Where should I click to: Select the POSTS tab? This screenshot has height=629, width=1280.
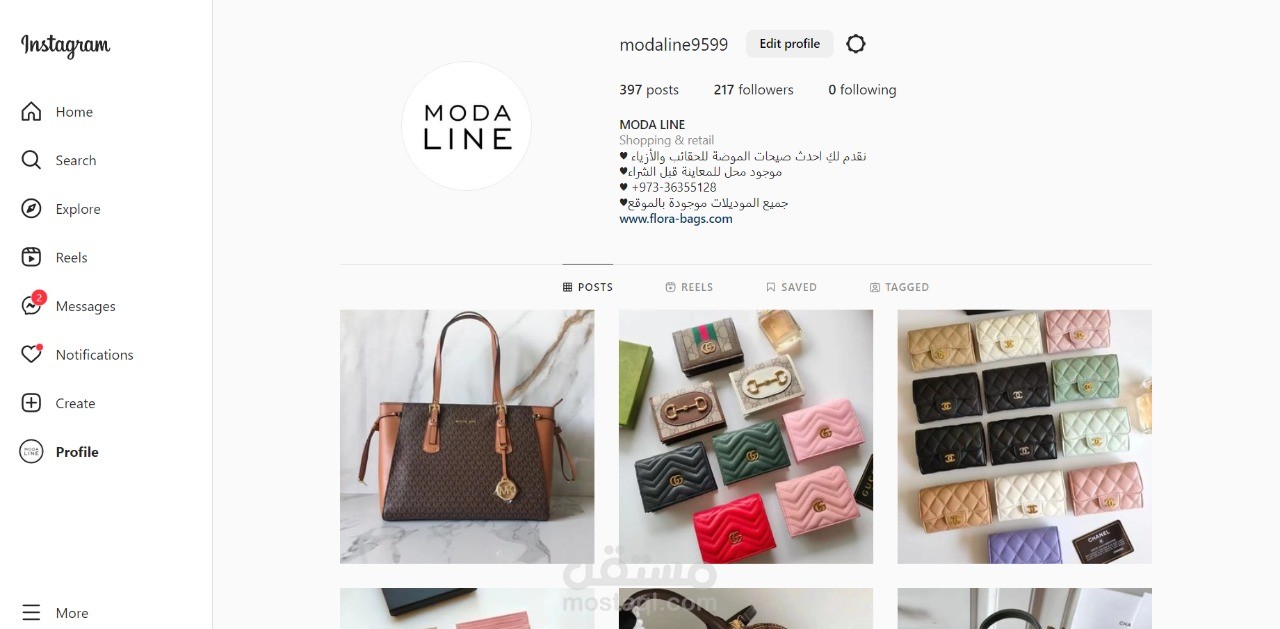pyautogui.click(x=588, y=287)
